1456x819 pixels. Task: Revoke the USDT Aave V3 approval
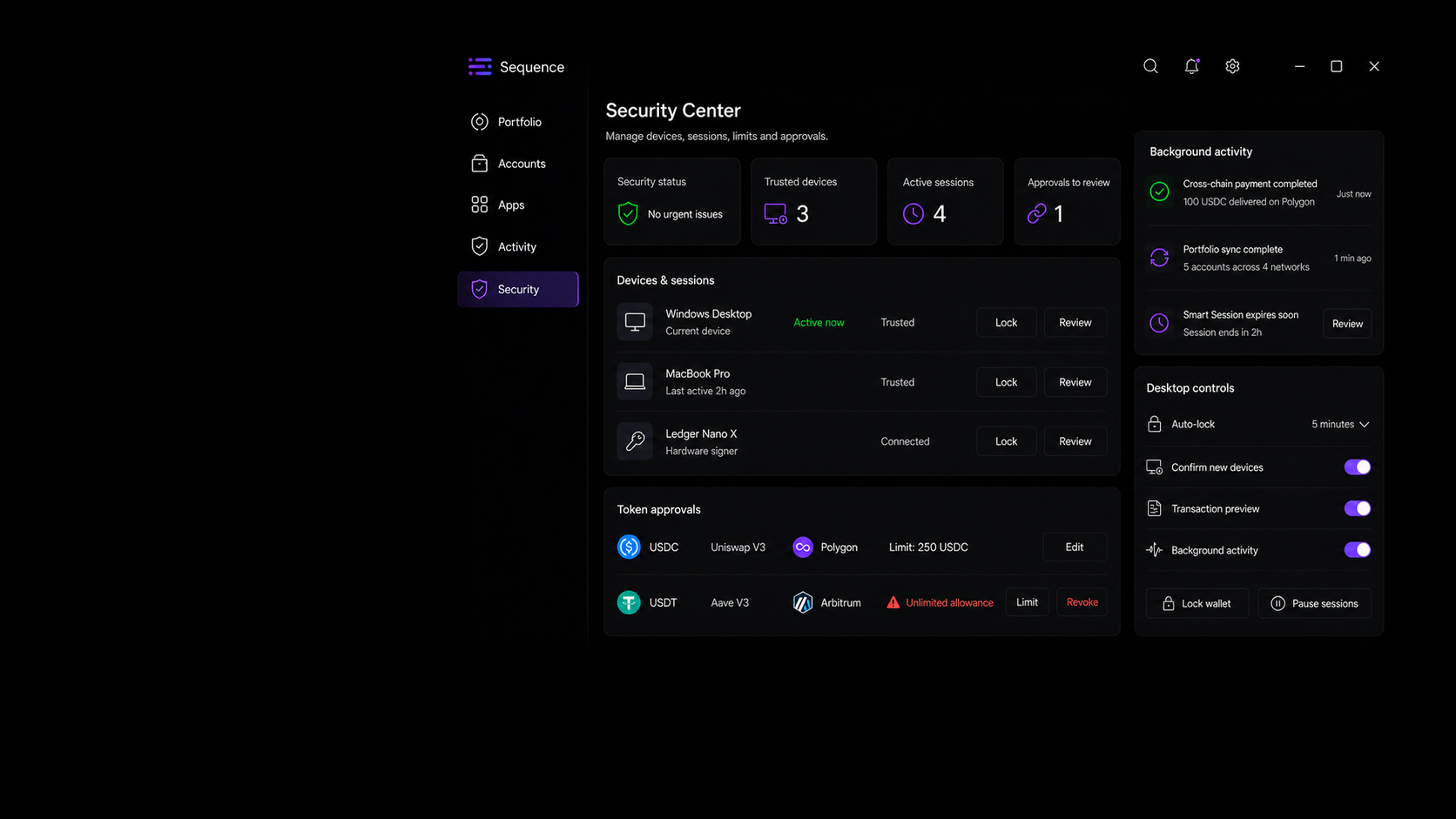point(1082,602)
